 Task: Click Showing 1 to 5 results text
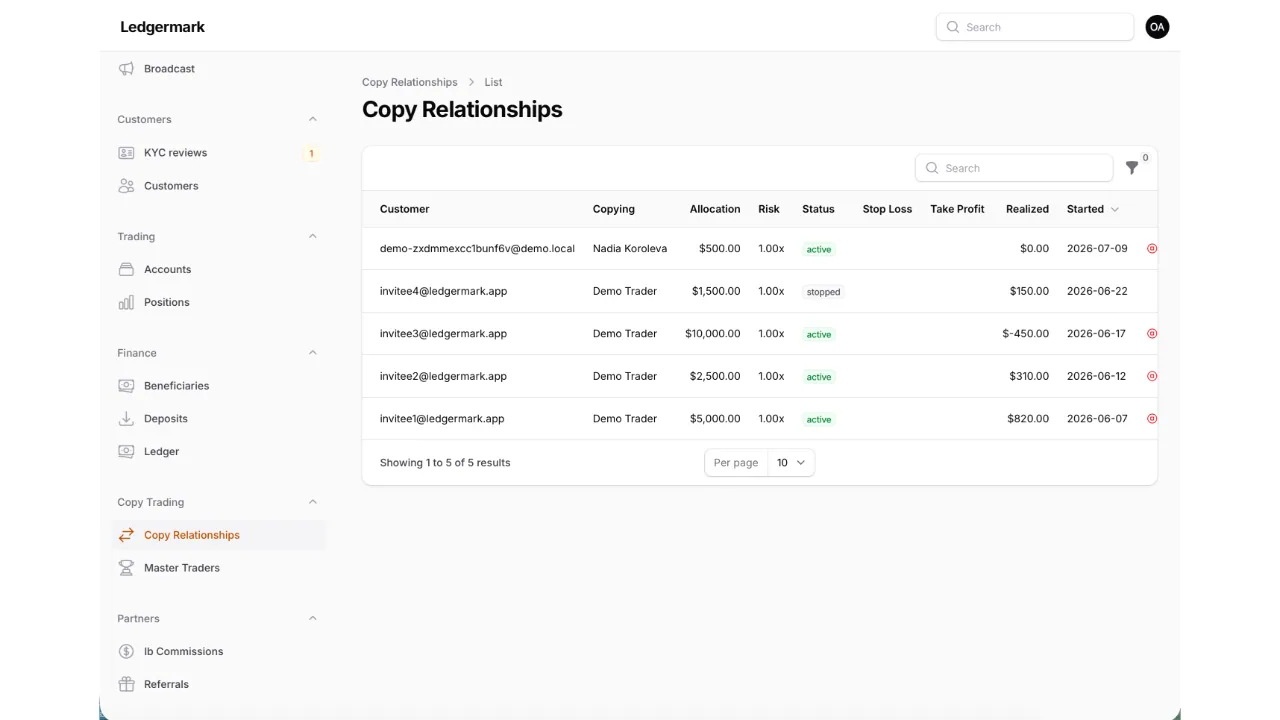point(445,463)
